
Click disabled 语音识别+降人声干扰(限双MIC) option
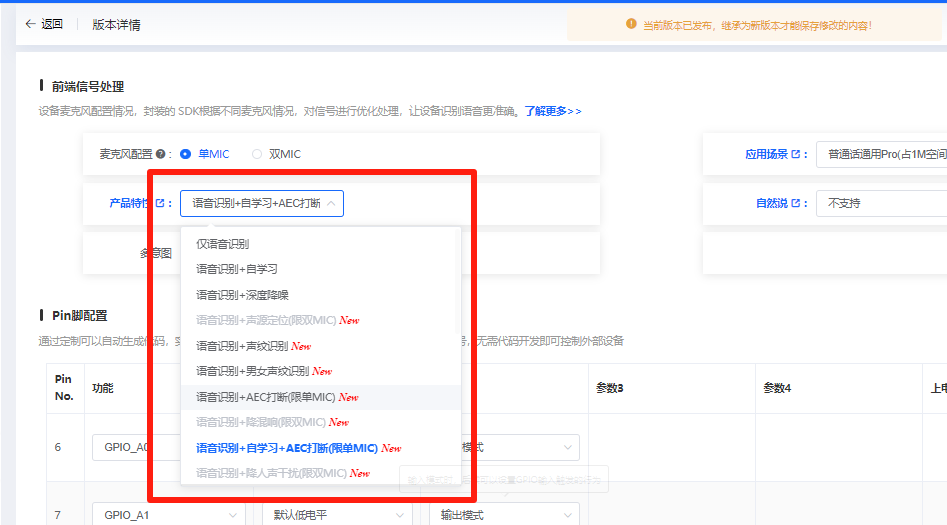[x=320, y=473]
